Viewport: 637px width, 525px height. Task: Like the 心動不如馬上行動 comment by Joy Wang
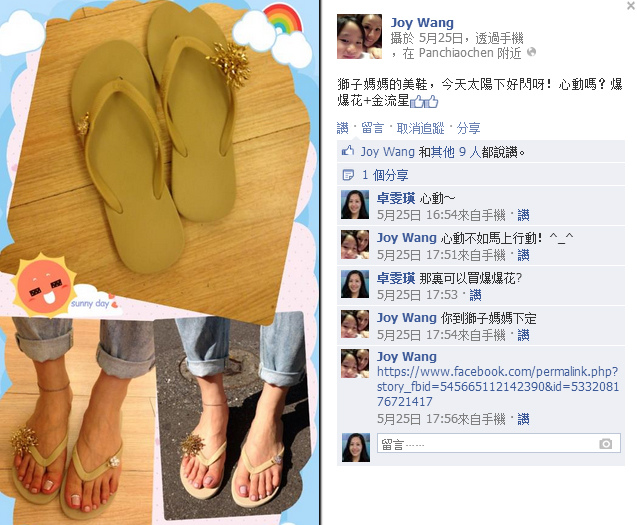click(x=523, y=255)
